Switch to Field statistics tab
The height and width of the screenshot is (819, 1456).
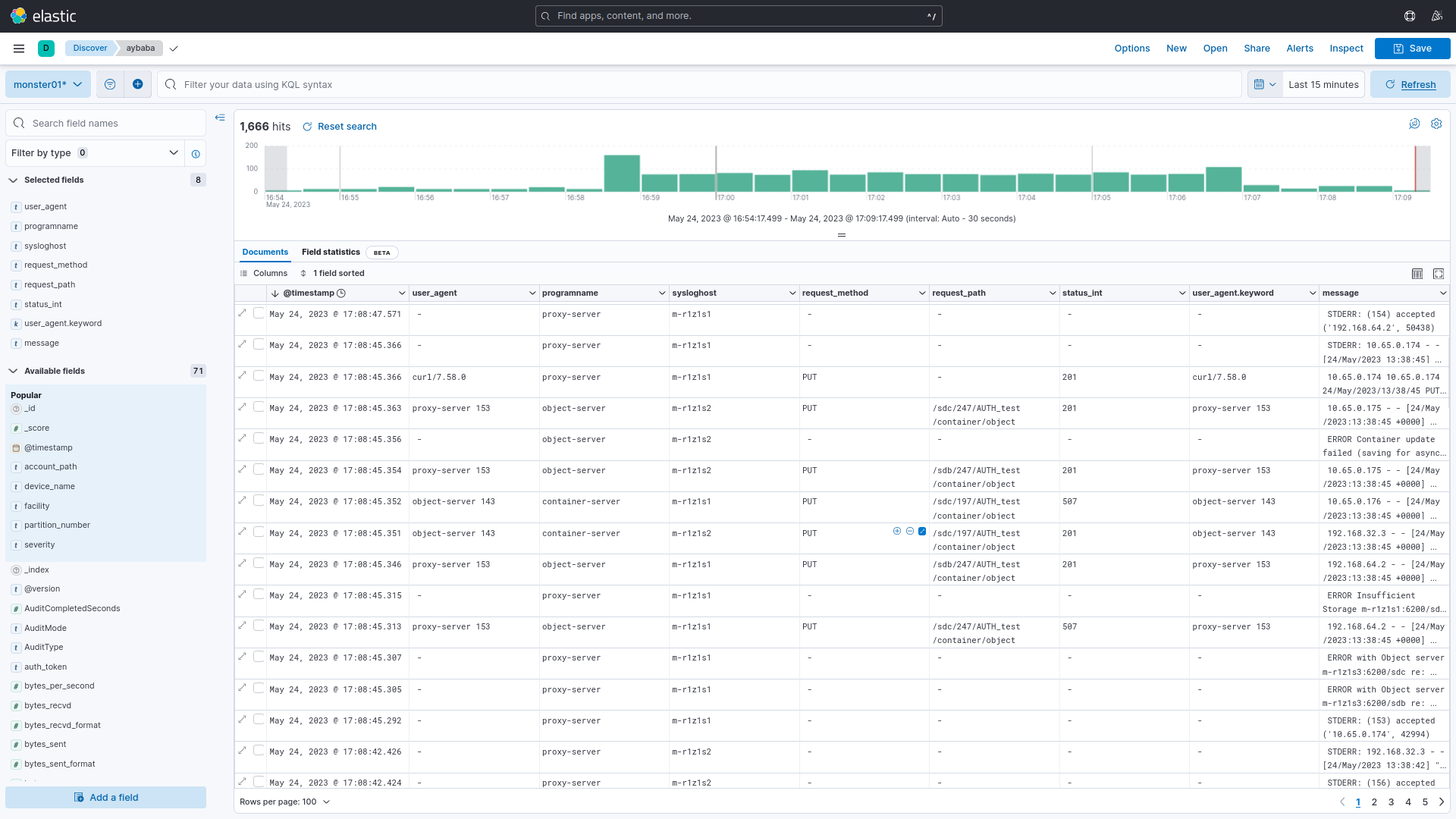331,253
